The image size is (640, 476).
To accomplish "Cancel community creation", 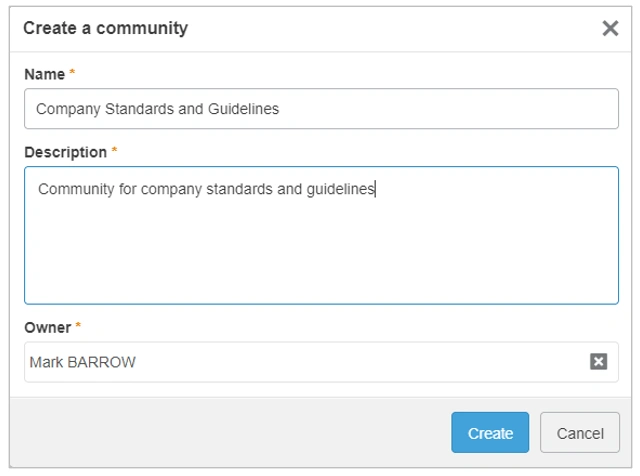I will pyautogui.click(x=580, y=433).
